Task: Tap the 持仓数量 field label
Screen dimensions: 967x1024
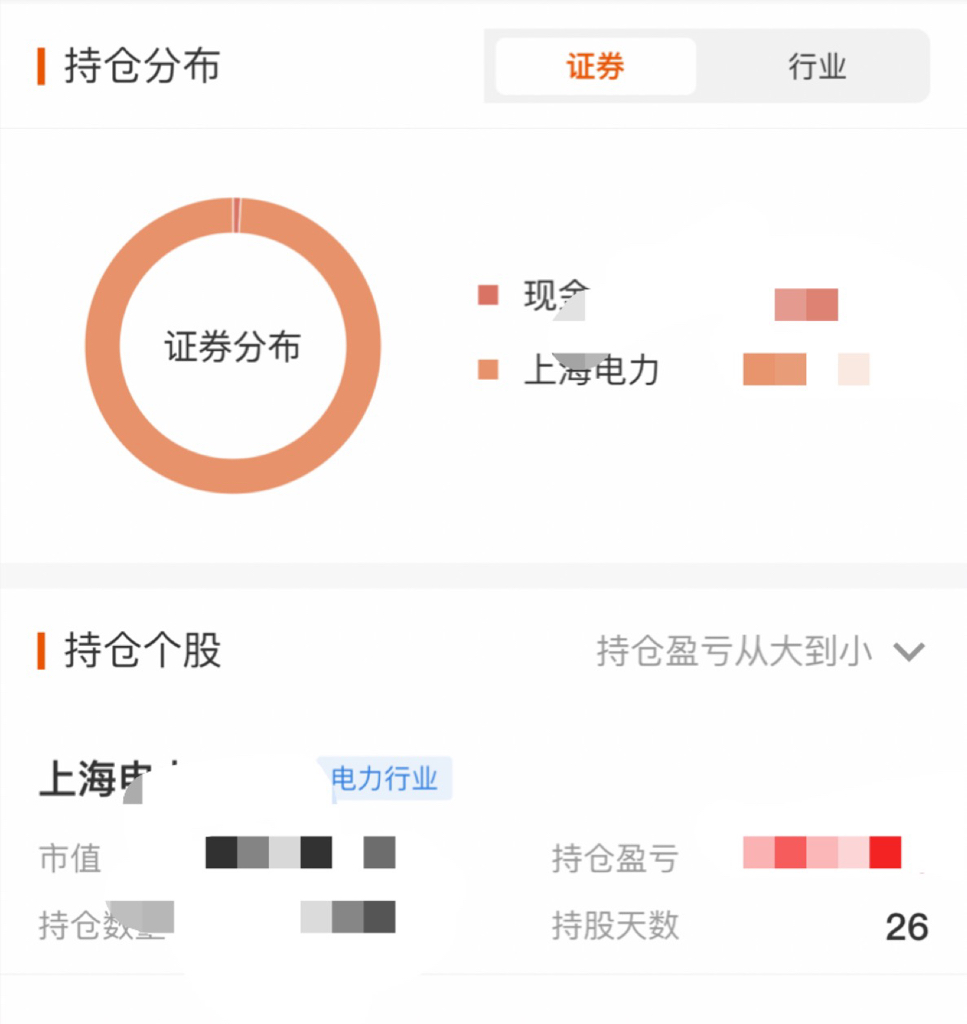Action: coord(100,923)
